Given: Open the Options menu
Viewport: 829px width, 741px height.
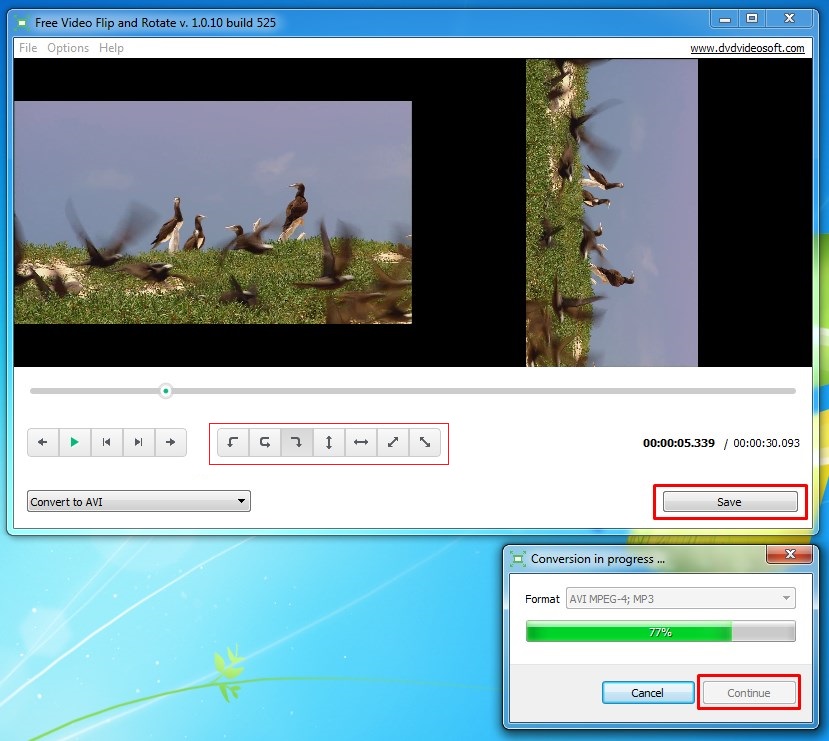Looking at the screenshot, I should (x=68, y=48).
